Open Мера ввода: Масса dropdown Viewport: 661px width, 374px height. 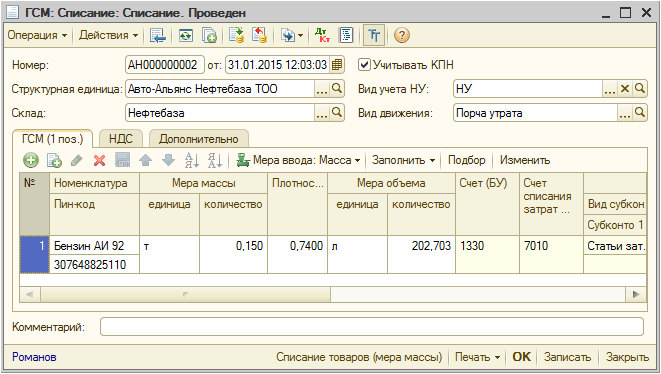pyautogui.click(x=298, y=160)
